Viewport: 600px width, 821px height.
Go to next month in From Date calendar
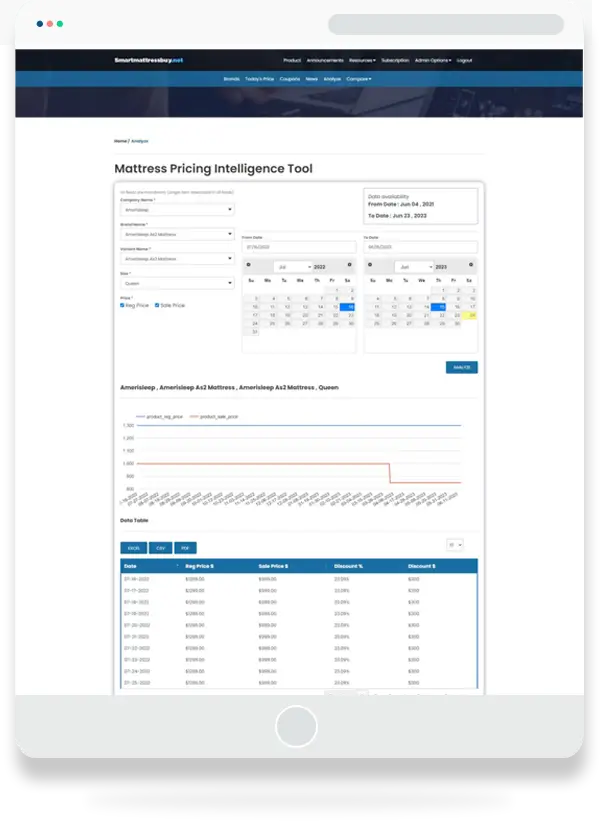pos(349,265)
